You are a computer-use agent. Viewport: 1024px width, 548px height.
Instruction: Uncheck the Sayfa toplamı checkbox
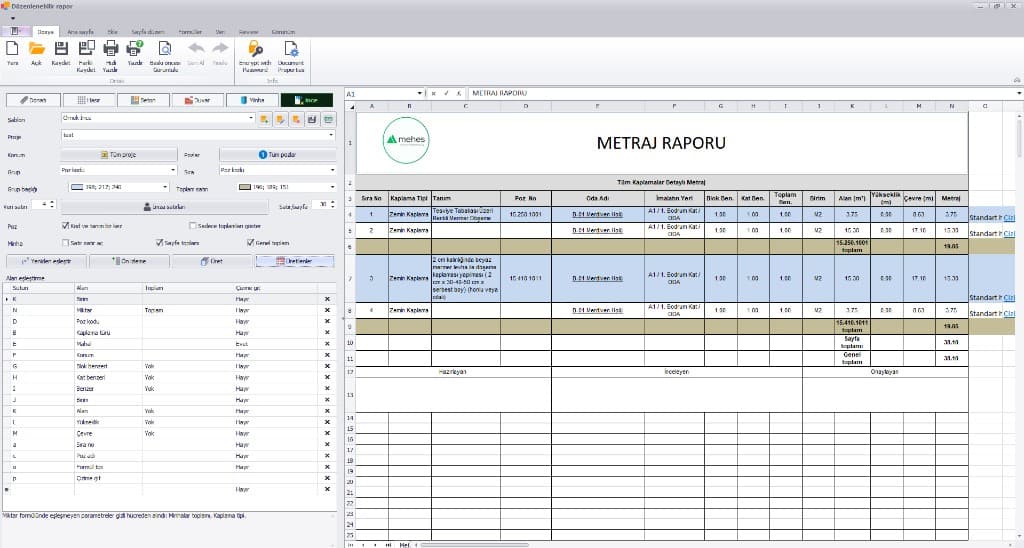159,242
